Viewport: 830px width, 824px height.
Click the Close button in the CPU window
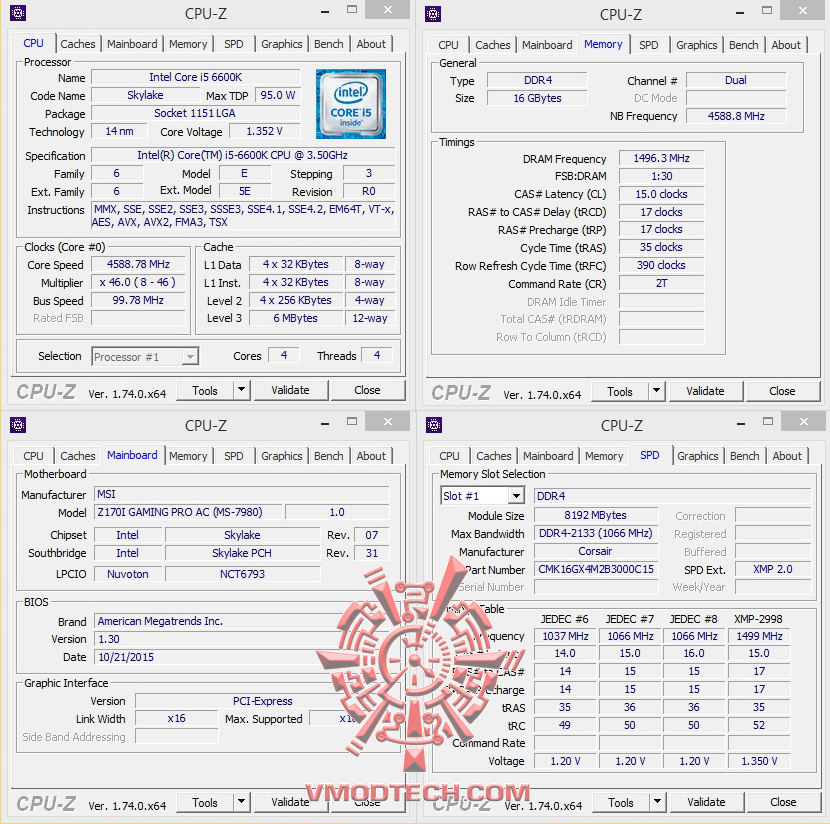pos(367,390)
